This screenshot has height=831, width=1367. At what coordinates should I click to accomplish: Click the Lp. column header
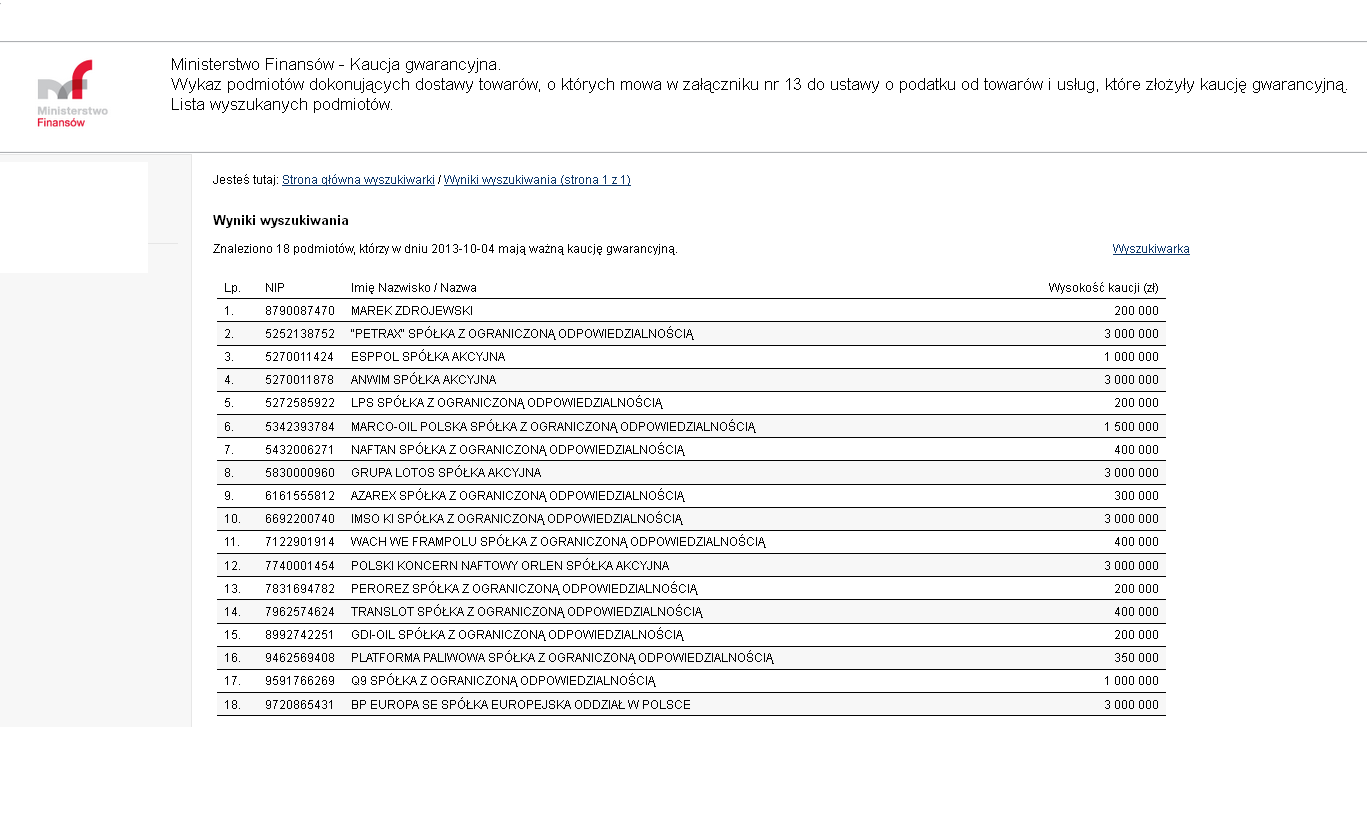coord(232,288)
